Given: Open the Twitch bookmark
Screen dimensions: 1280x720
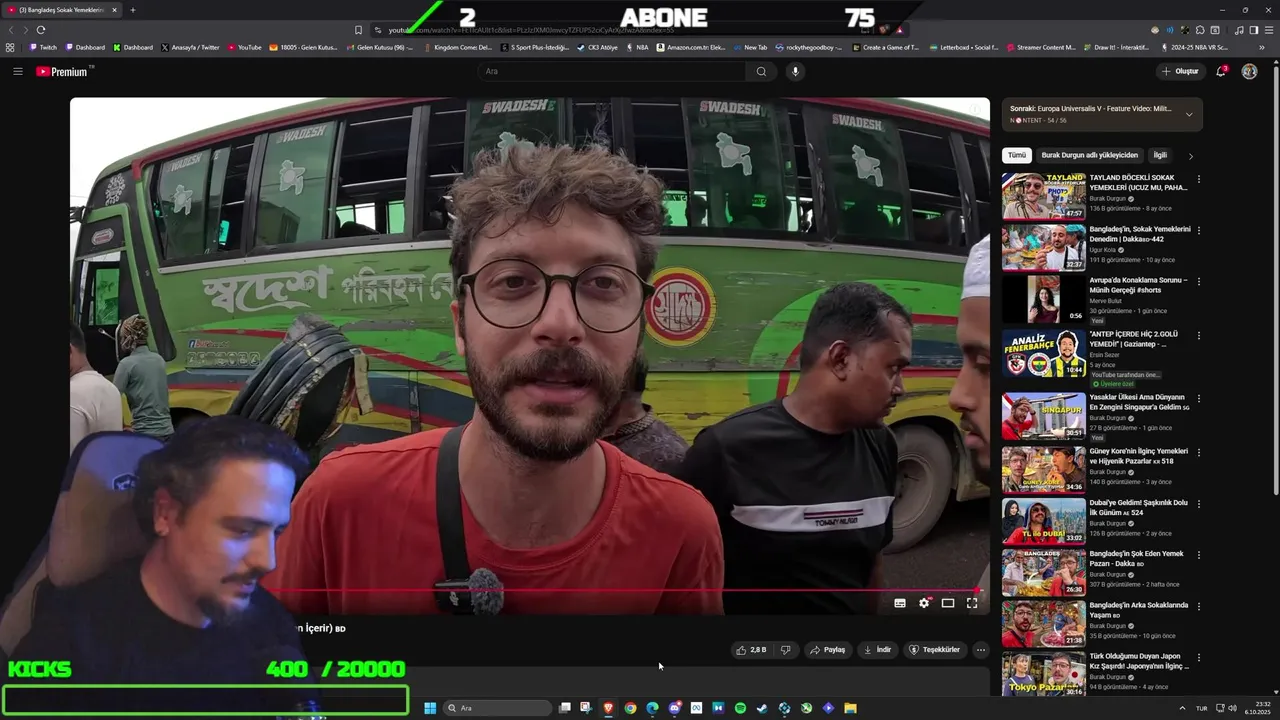Looking at the screenshot, I should 43,47.
